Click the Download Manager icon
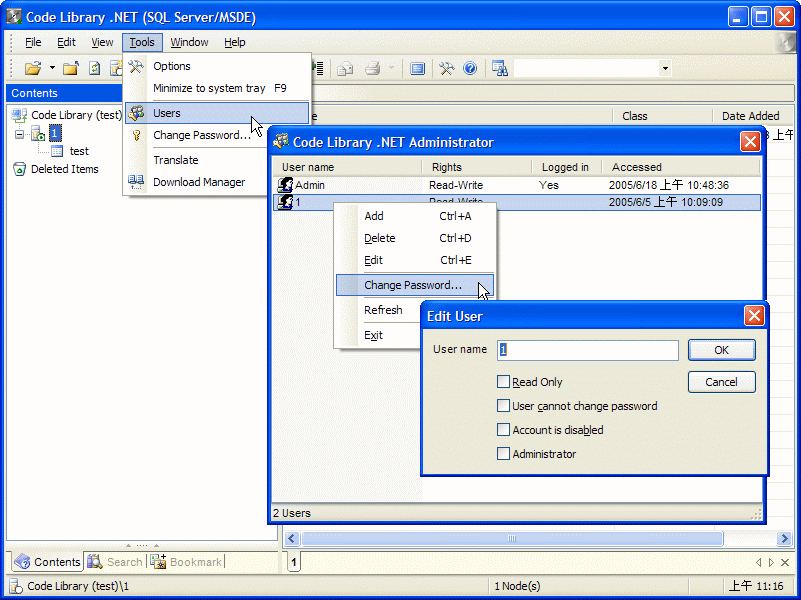 pos(136,182)
